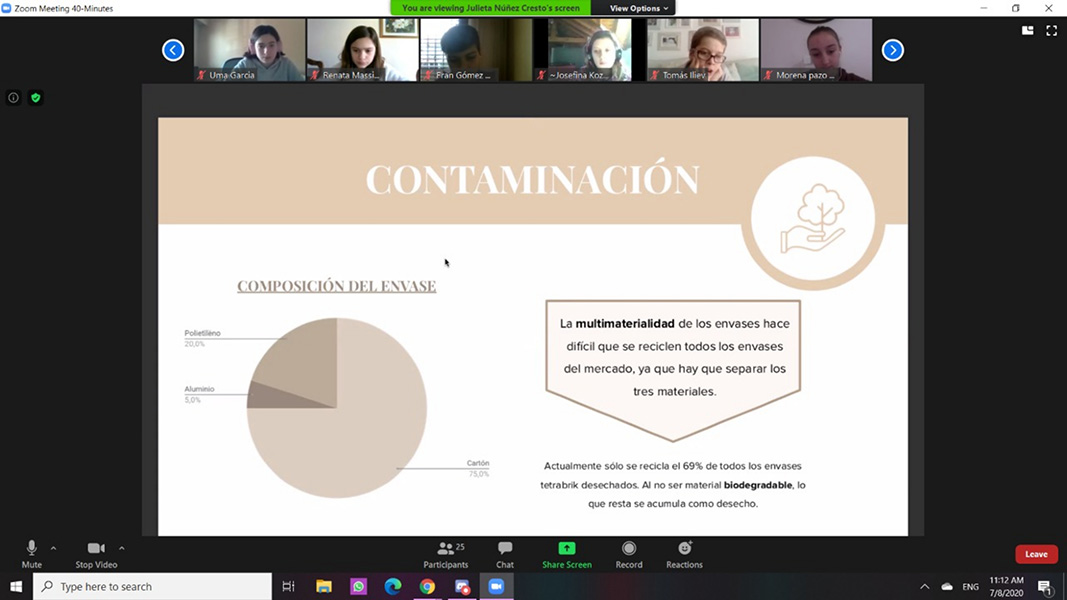The height and width of the screenshot is (600, 1067).
Task: Enter full screen mode
Action: click(x=1051, y=31)
